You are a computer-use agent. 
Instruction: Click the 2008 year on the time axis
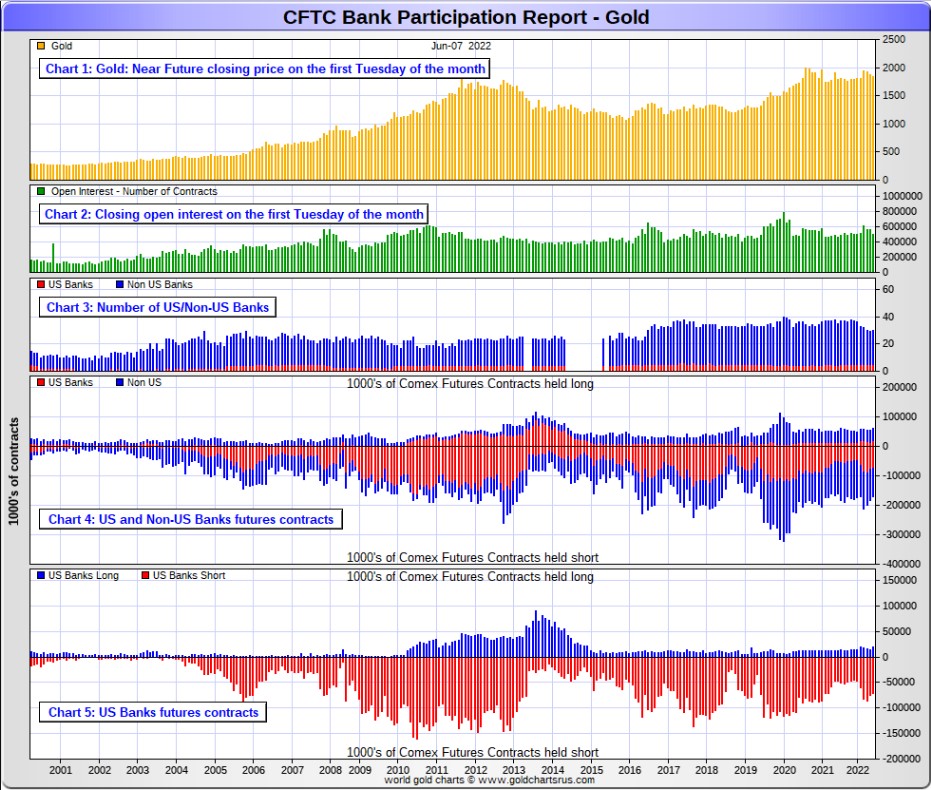click(x=330, y=771)
